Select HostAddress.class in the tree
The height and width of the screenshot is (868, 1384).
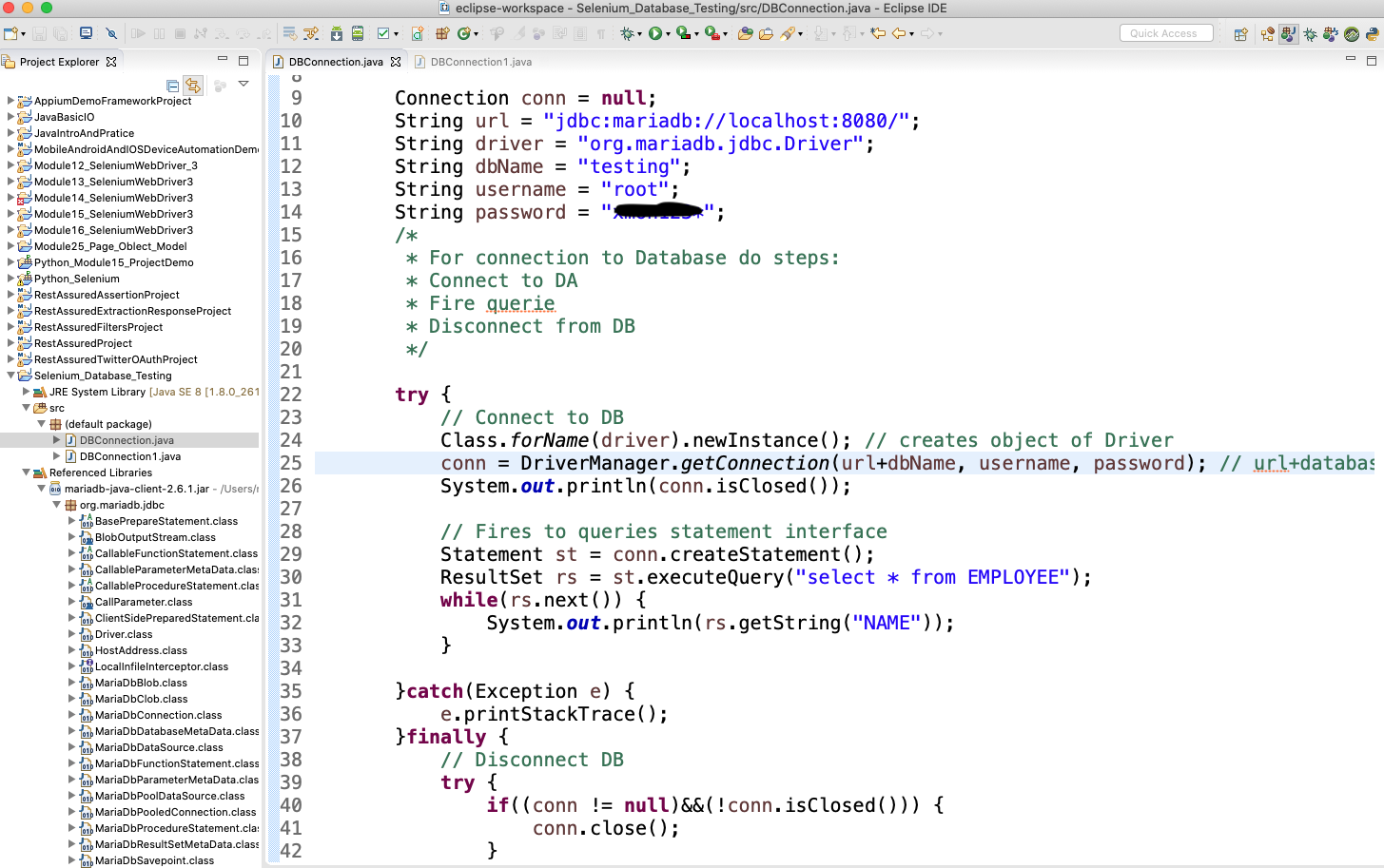click(x=140, y=650)
